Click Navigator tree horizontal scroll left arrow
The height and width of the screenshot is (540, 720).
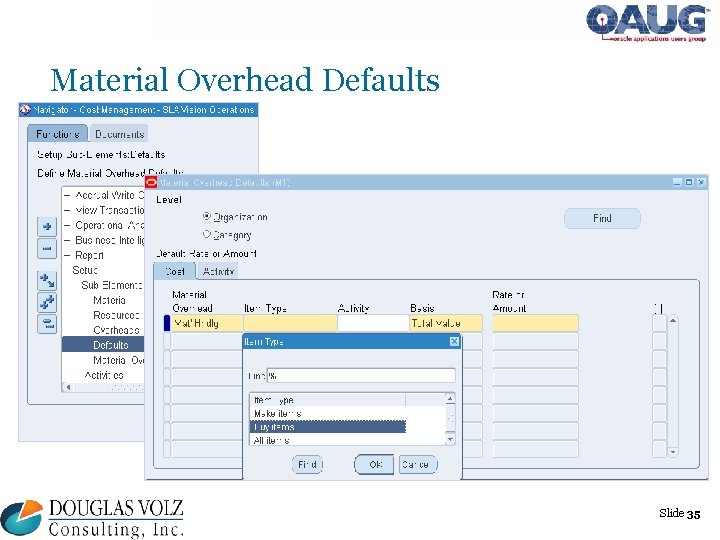coord(68,387)
